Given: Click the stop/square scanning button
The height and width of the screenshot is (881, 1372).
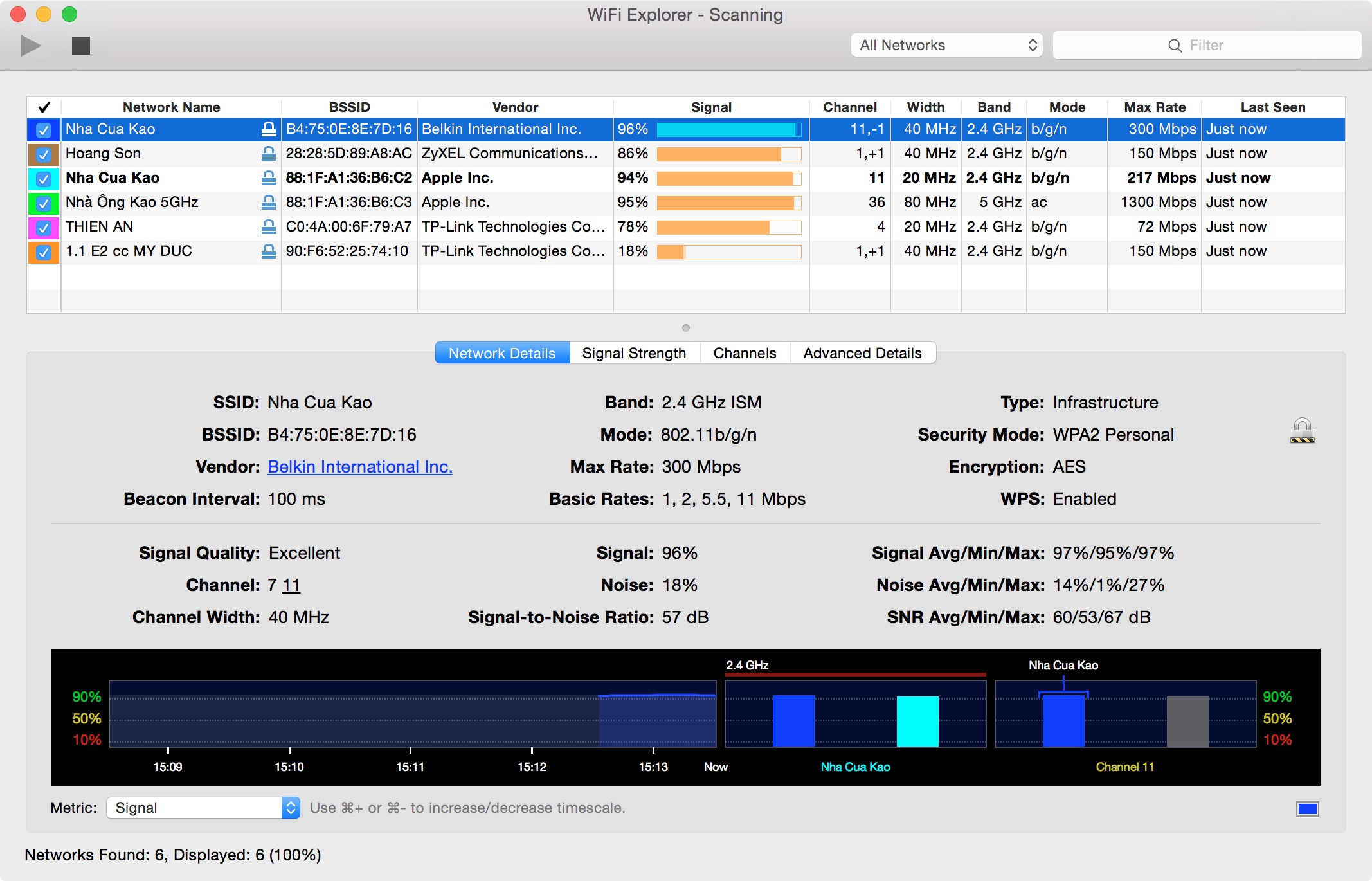Looking at the screenshot, I should pyautogui.click(x=79, y=45).
